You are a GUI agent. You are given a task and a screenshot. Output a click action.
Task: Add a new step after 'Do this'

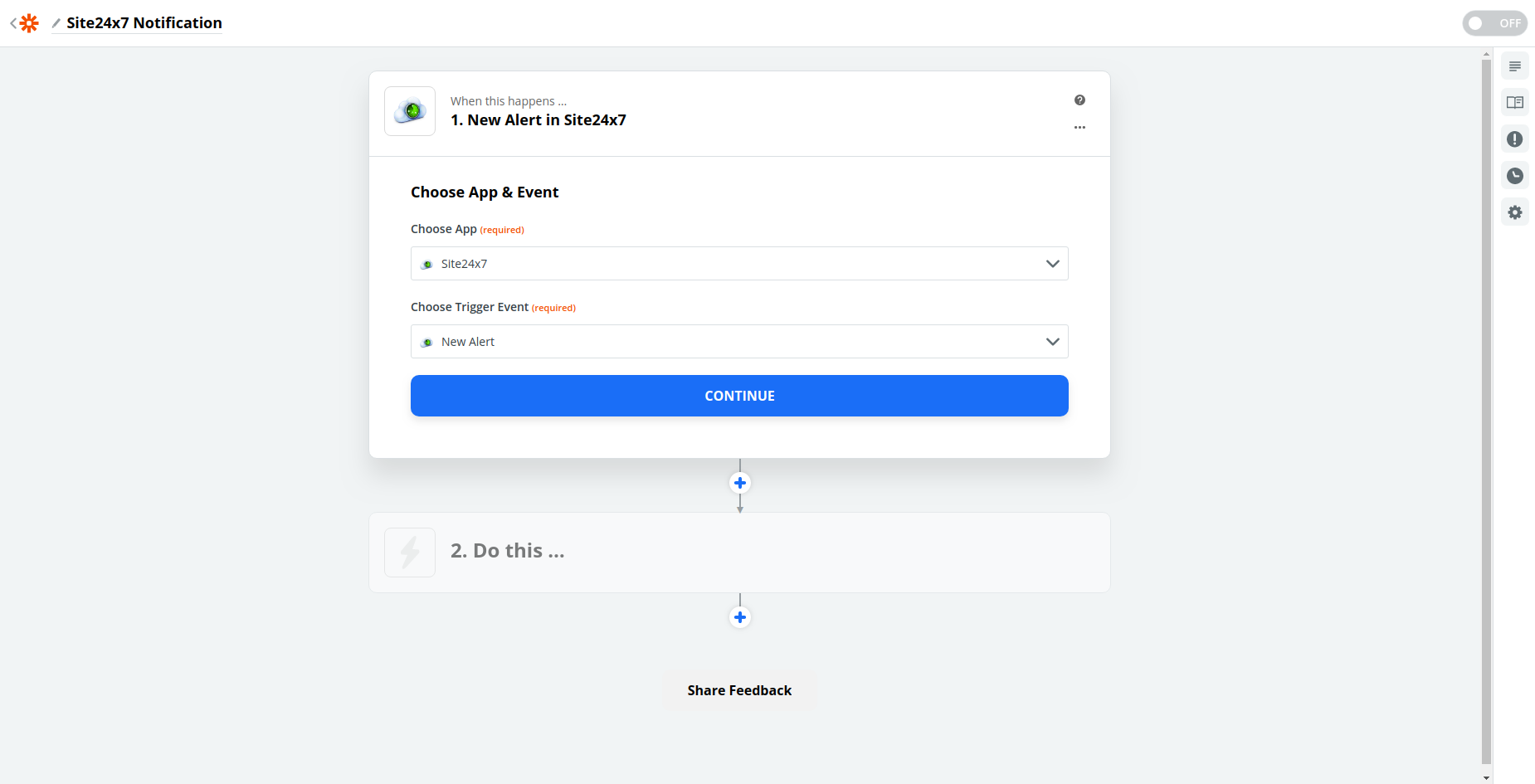[740, 617]
